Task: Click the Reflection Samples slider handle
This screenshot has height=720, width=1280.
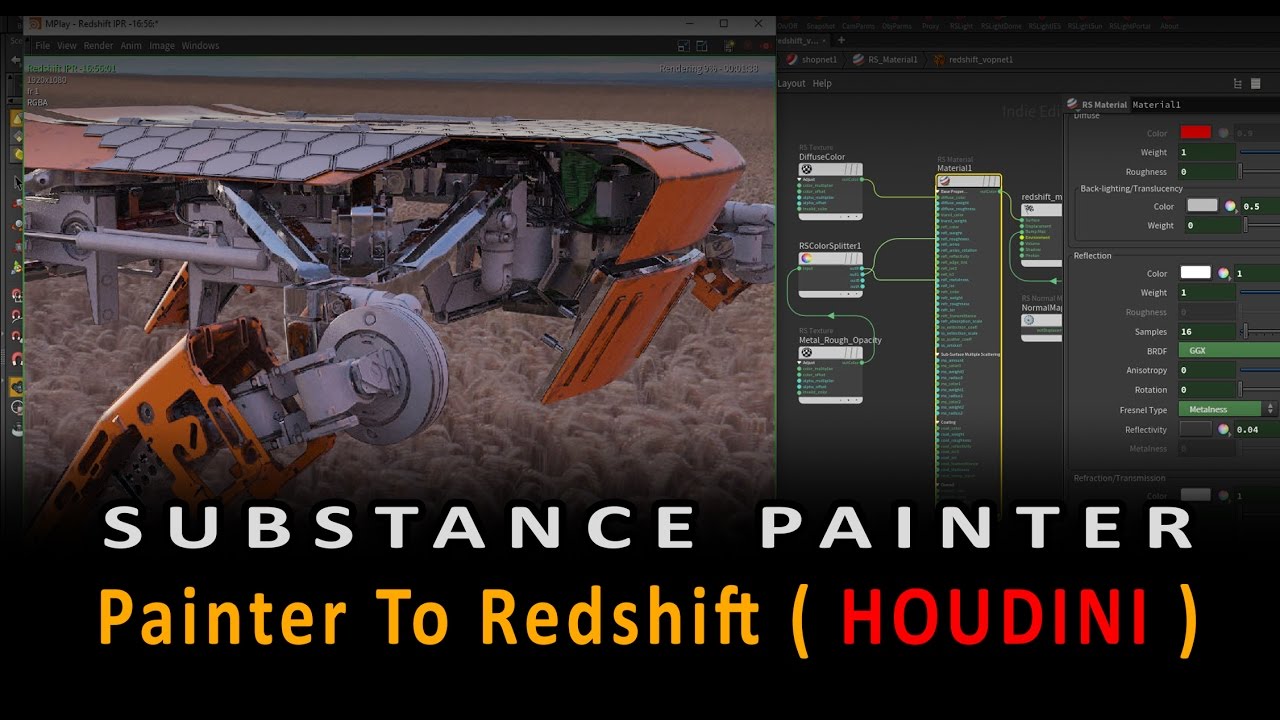Action: [x=1245, y=331]
